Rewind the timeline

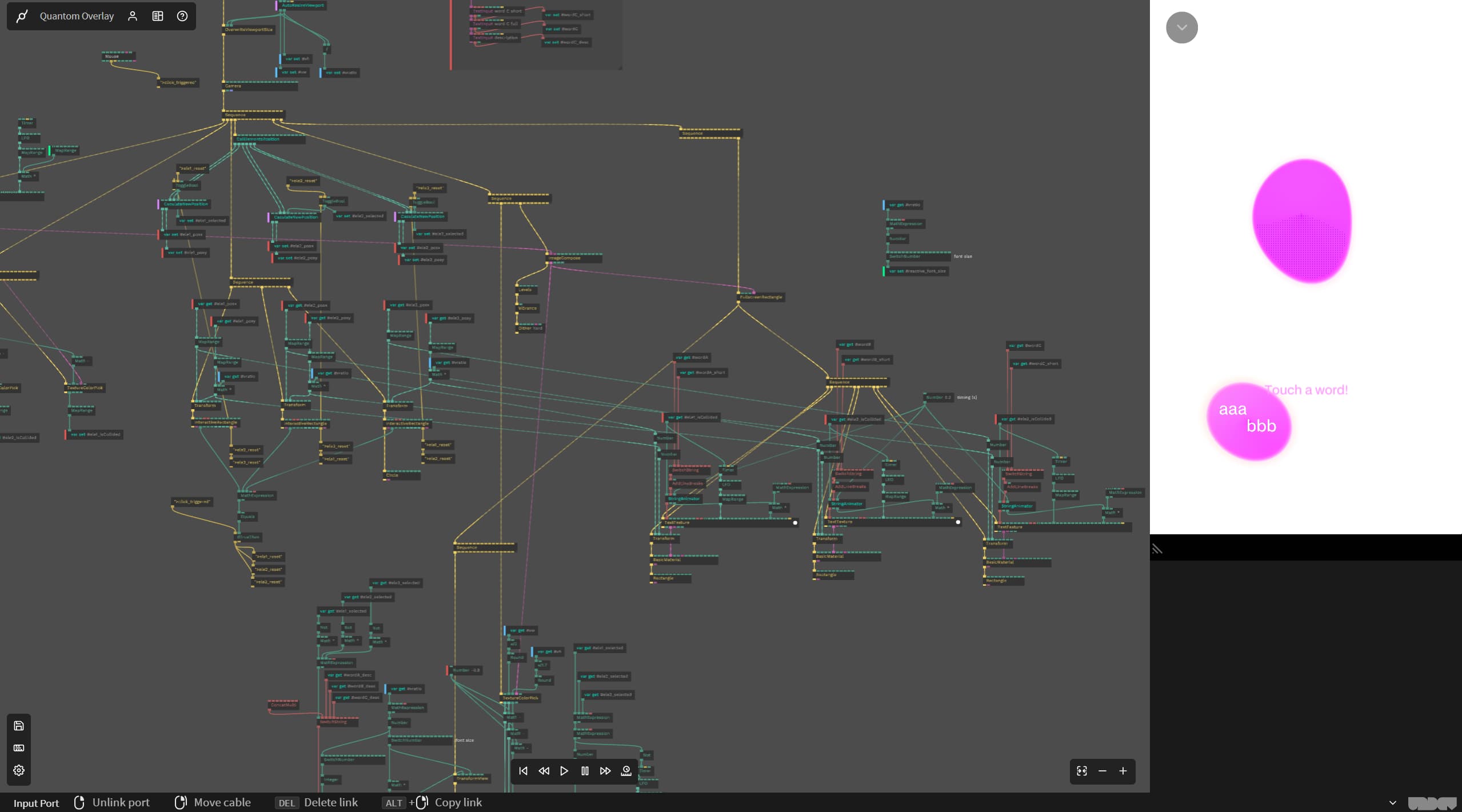(544, 771)
